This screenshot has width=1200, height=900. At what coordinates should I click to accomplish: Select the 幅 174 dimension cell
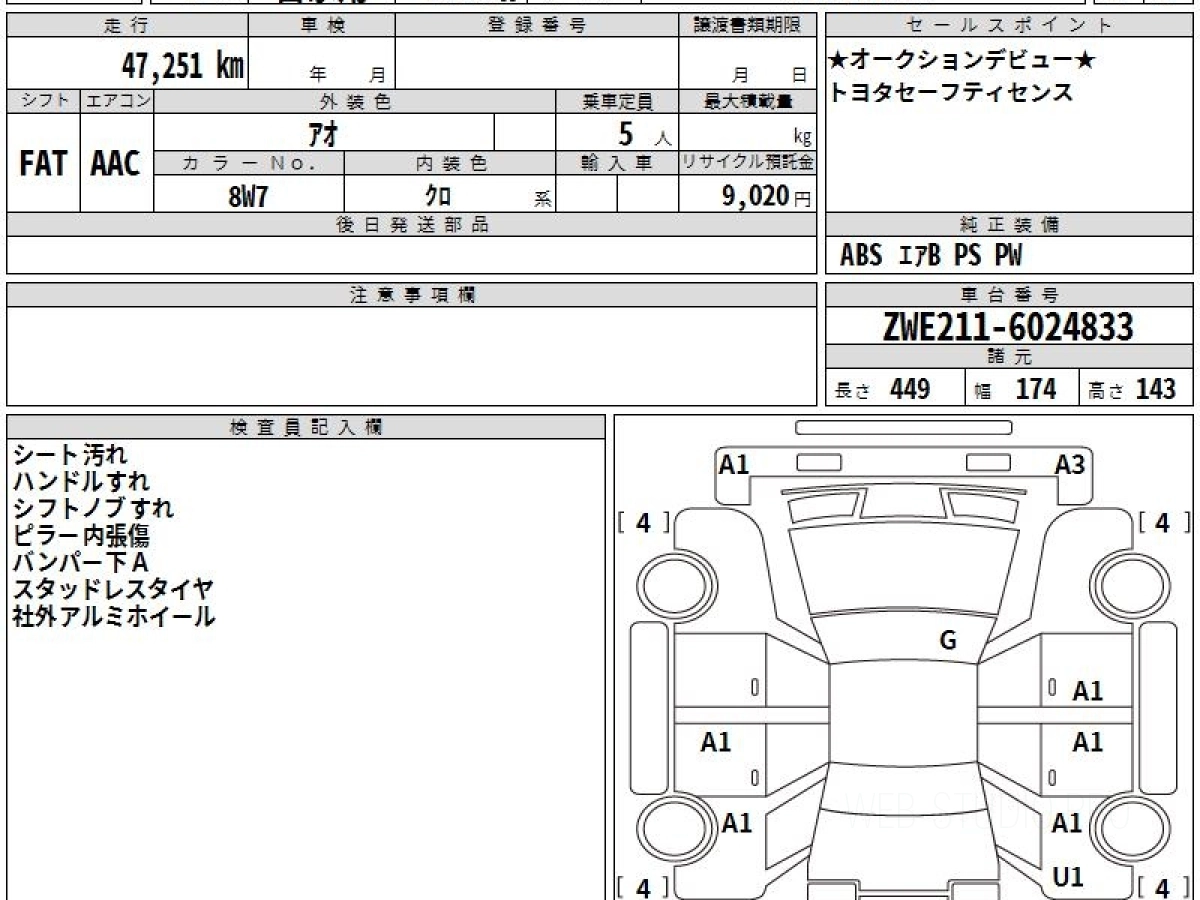(1022, 389)
